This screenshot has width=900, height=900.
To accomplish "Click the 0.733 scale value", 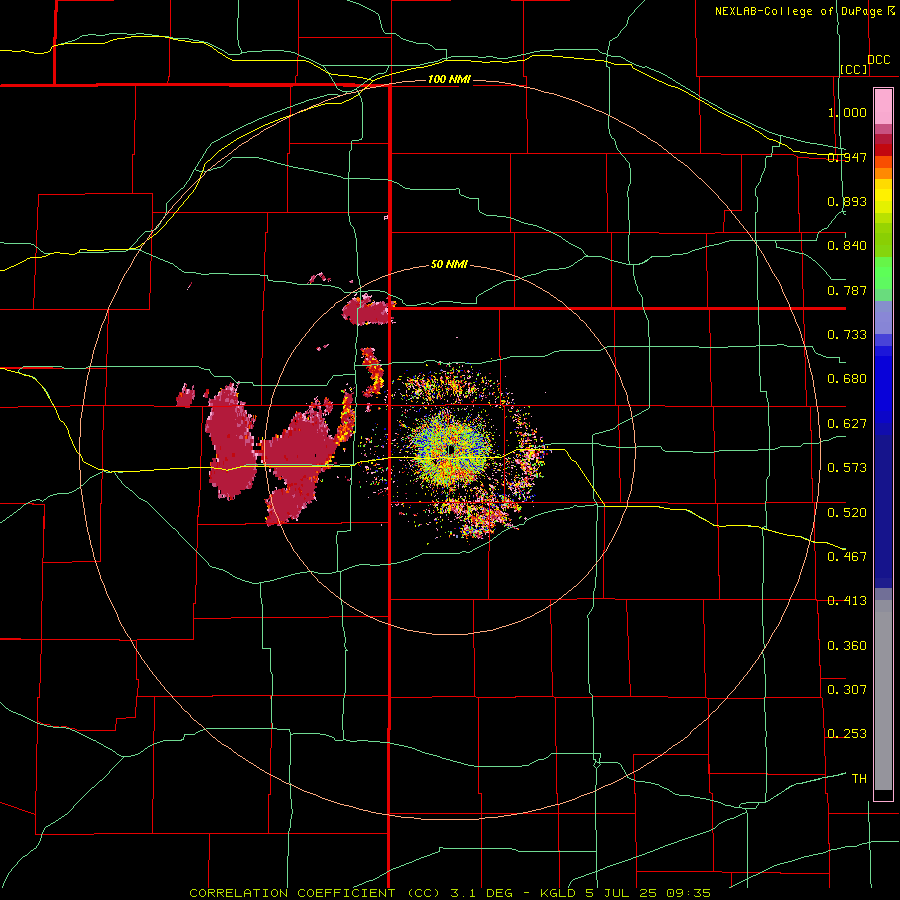I will (x=847, y=335).
